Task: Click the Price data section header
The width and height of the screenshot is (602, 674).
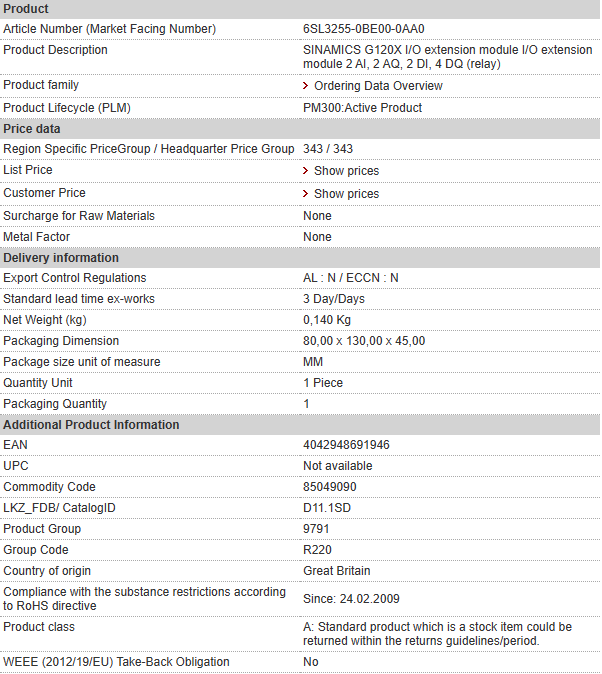Action: [300, 129]
